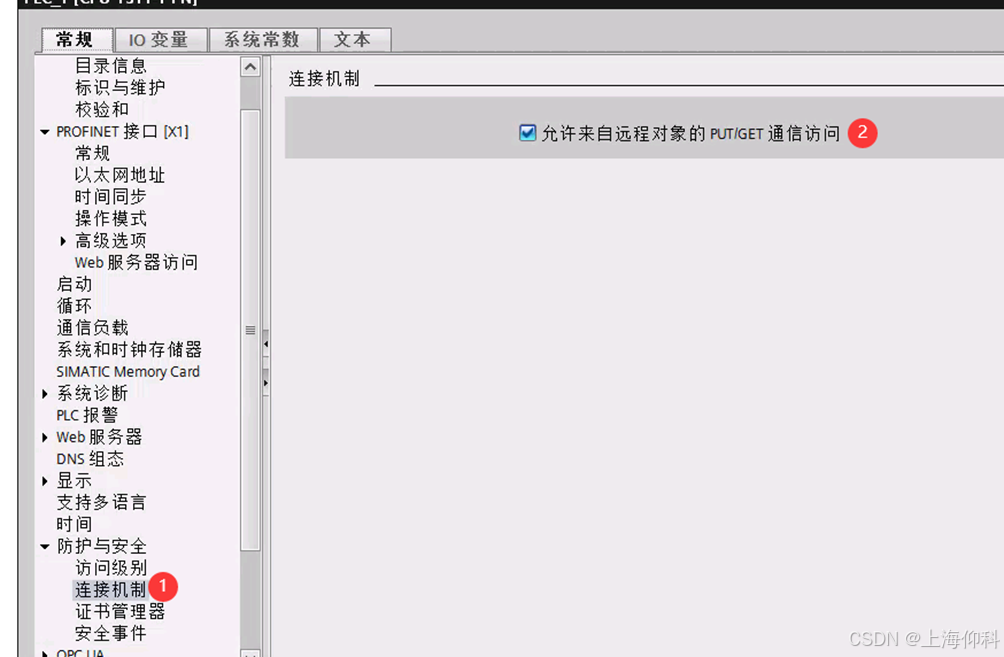The height and width of the screenshot is (657, 1004).
Task: Collapse the properties tree panel with the divider arrow
Action: click(x=264, y=343)
